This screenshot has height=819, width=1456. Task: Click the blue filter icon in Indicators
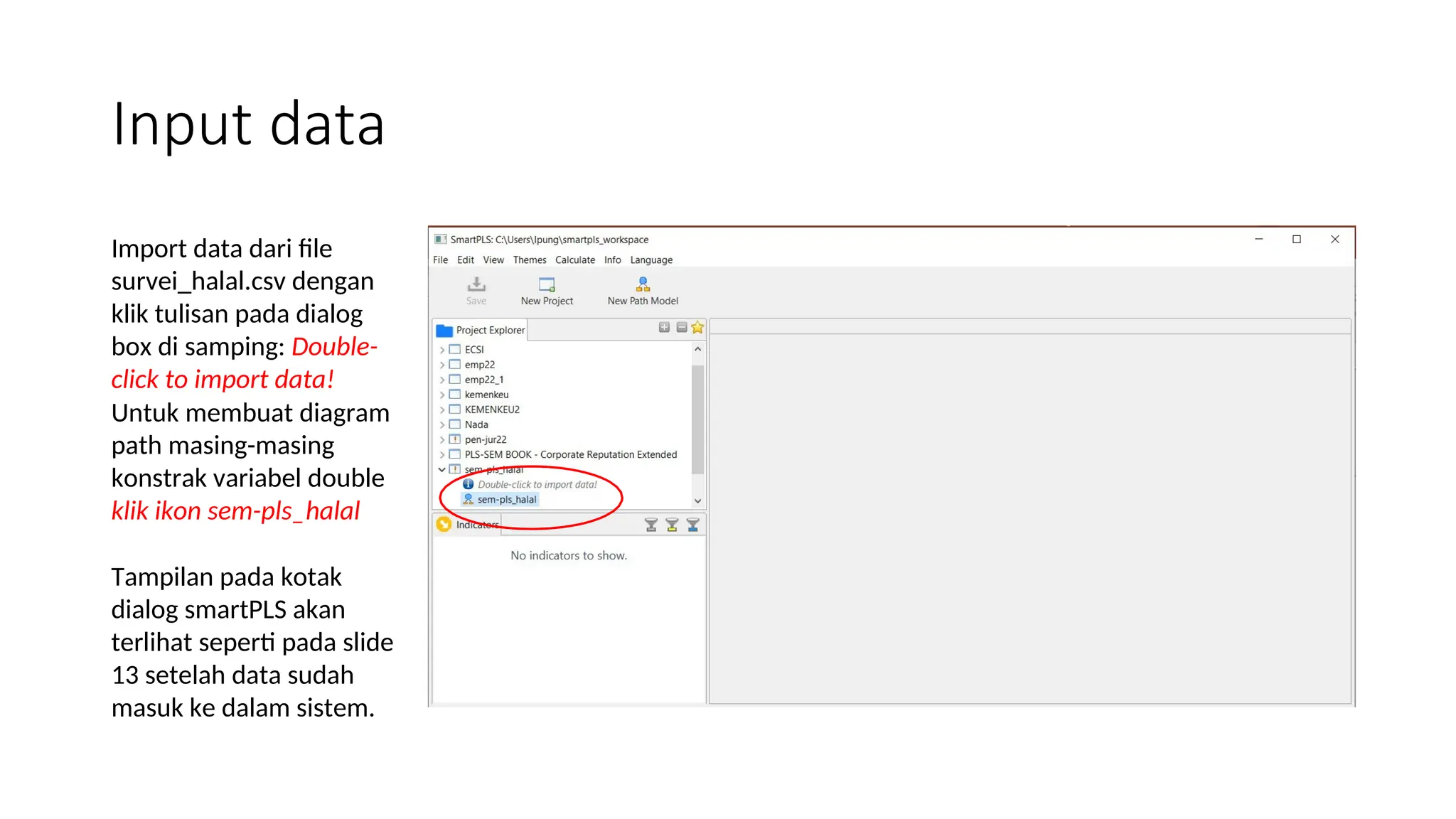click(x=693, y=525)
